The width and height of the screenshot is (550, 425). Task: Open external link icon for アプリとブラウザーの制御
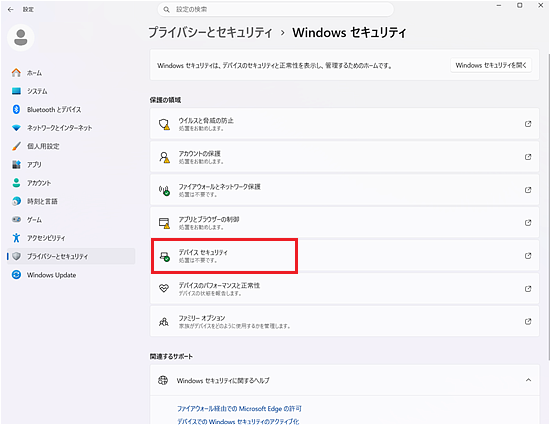point(528,223)
